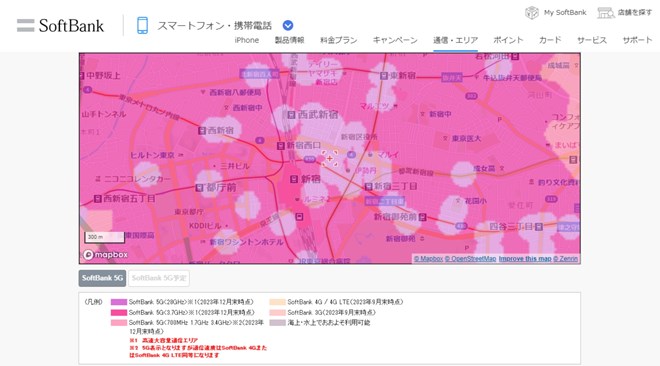Click the 中野坂上 station icon
Viewport: 660px width, 366px height.
(x=82, y=76)
